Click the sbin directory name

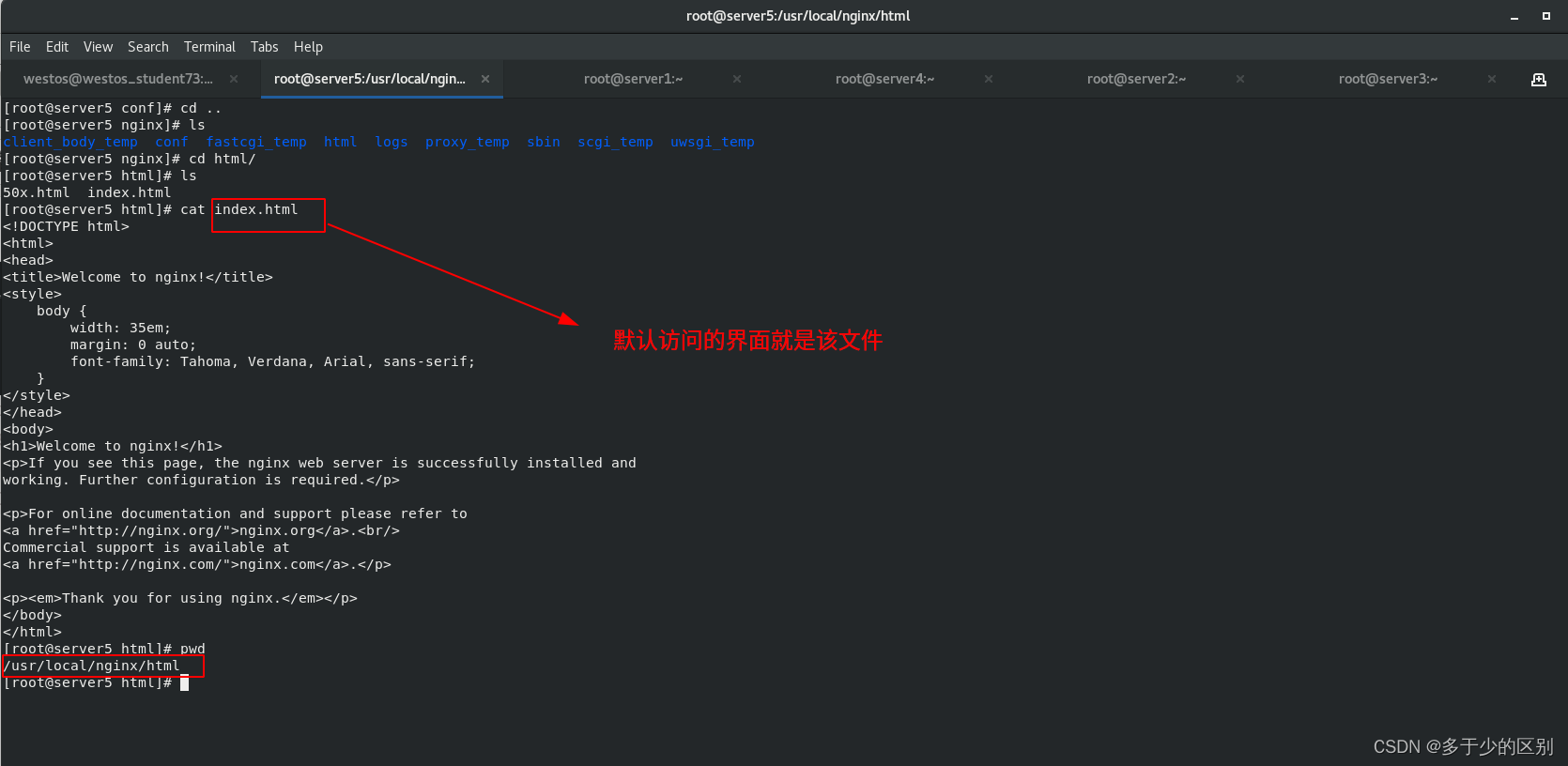[544, 142]
